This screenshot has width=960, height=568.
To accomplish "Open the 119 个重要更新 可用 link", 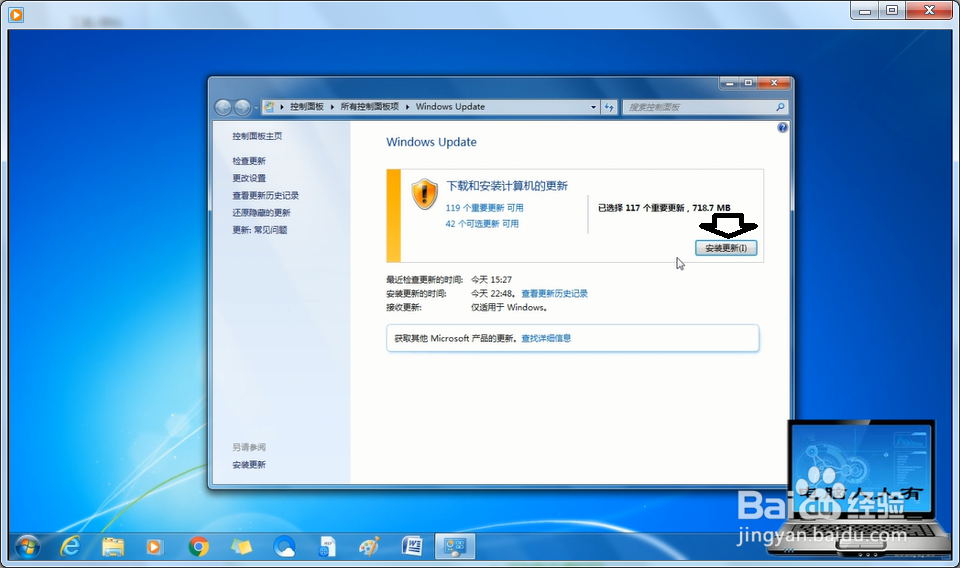I will click(x=484, y=208).
